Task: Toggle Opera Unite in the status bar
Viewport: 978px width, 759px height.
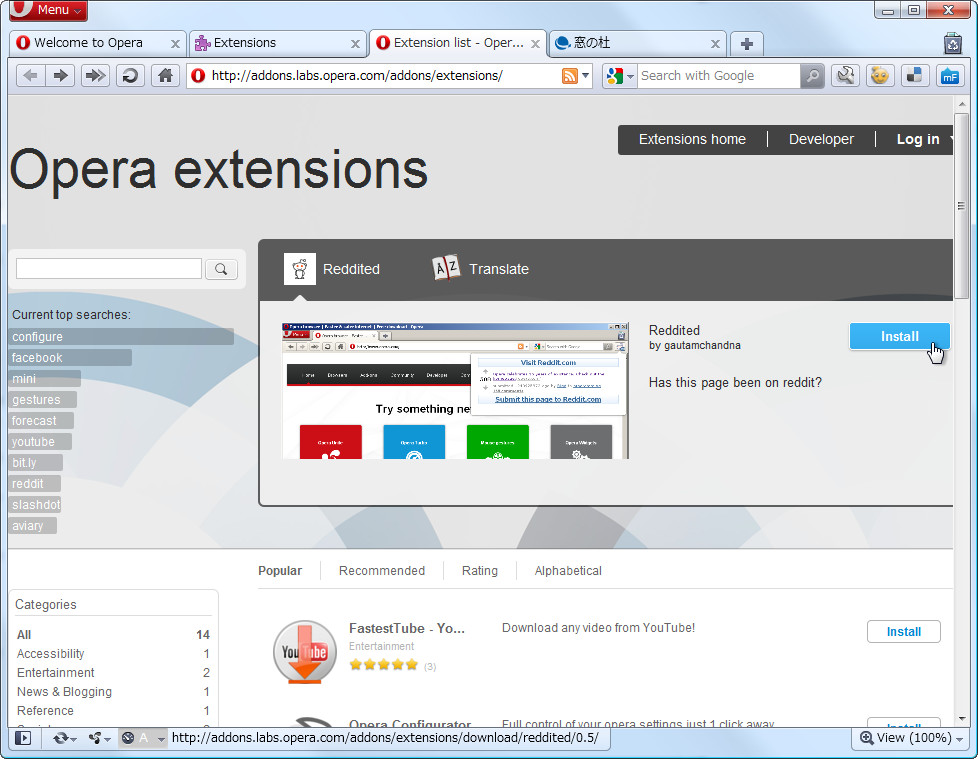Action: point(94,738)
